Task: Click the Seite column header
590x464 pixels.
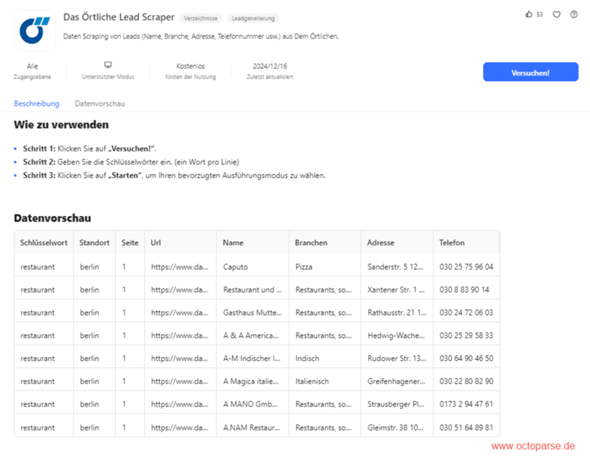Action: pyautogui.click(x=130, y=243)
